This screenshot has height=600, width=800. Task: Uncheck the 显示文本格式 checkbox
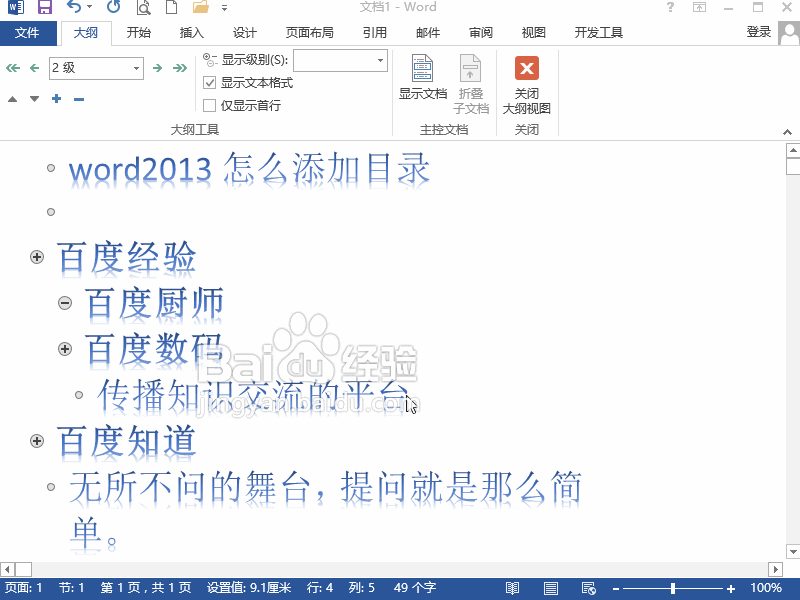tap(209, 83)
